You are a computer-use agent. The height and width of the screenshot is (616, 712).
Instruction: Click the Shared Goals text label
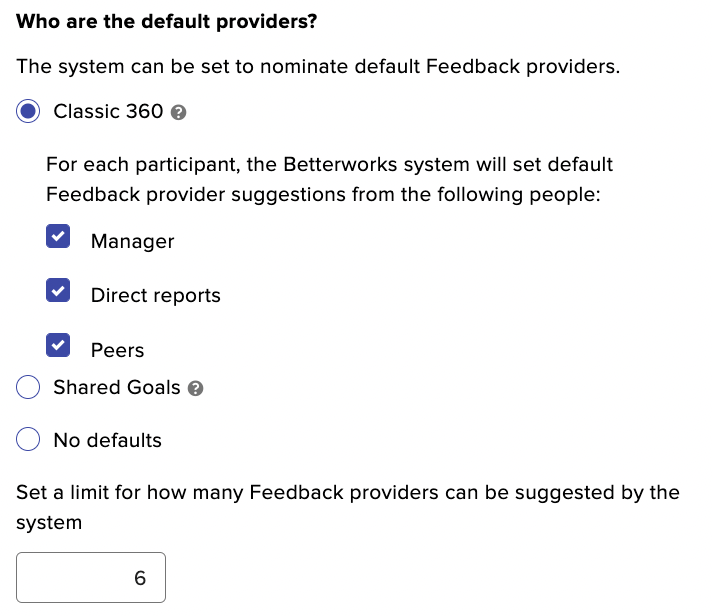(x=117, y=387)
